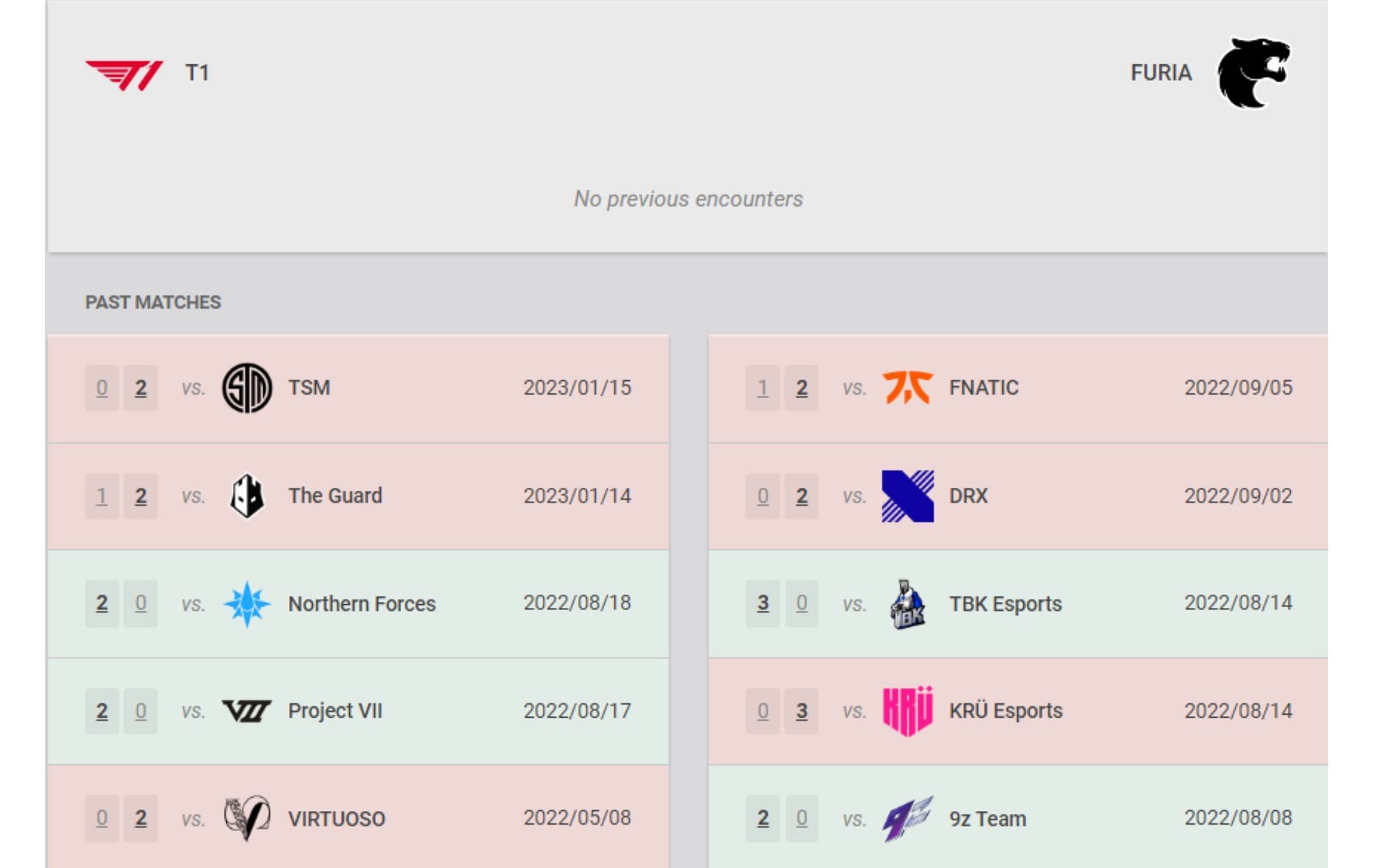The height and width of the screenshot is (868, 1373).
Task: Click the KRÜ Esports 2022/08/14 date
Action: pos(1239,711)
